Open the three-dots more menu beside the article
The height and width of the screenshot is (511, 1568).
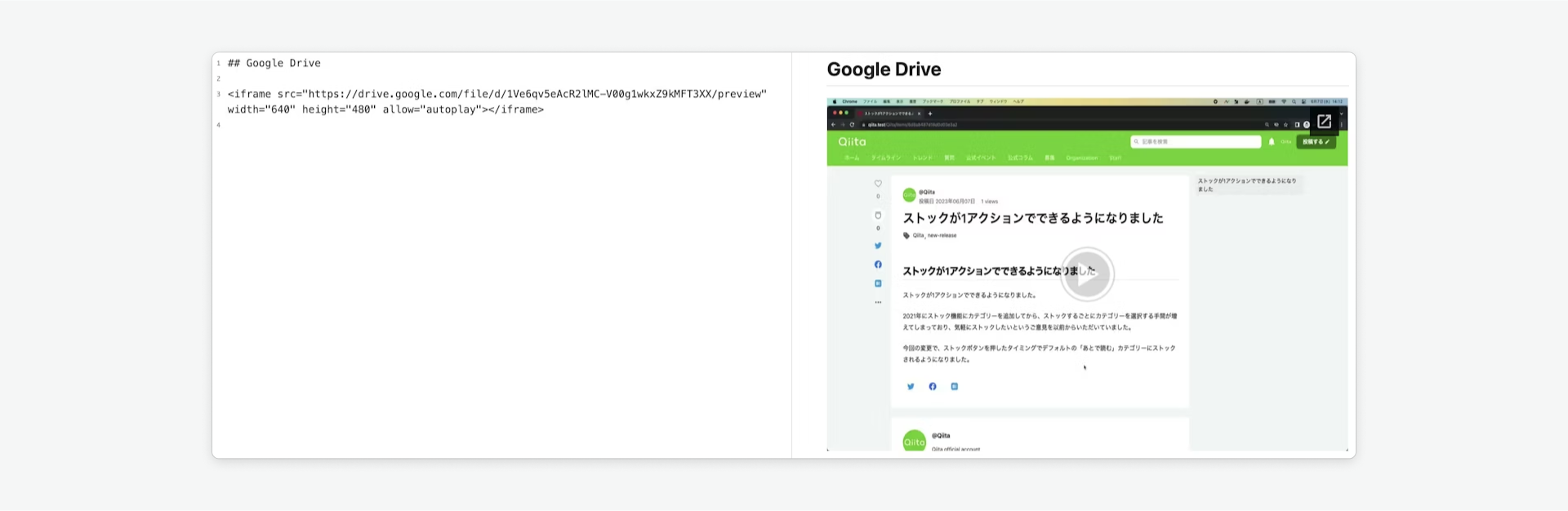878,302
